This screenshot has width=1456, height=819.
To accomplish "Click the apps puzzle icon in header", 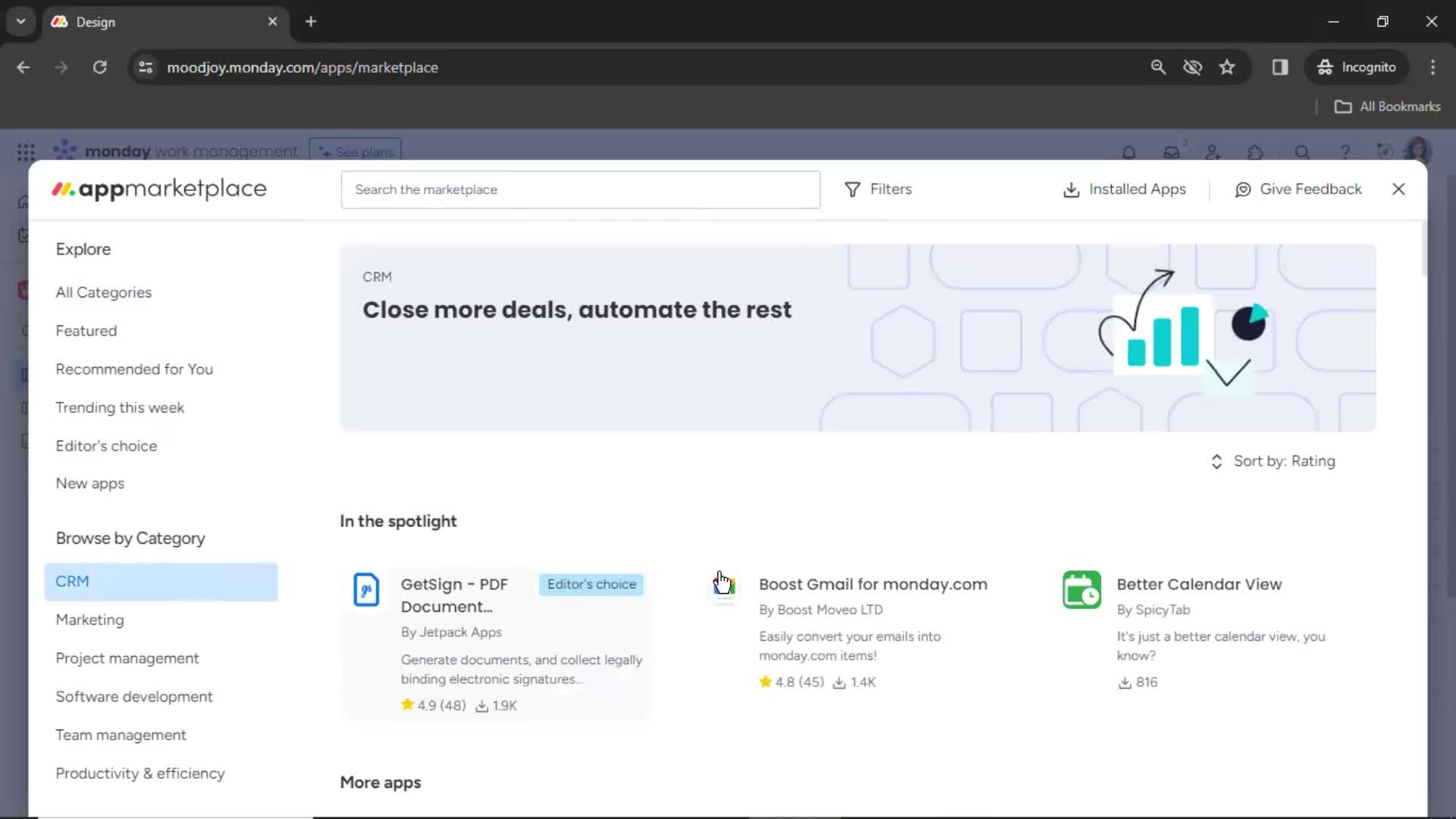I will (1256, 152).
